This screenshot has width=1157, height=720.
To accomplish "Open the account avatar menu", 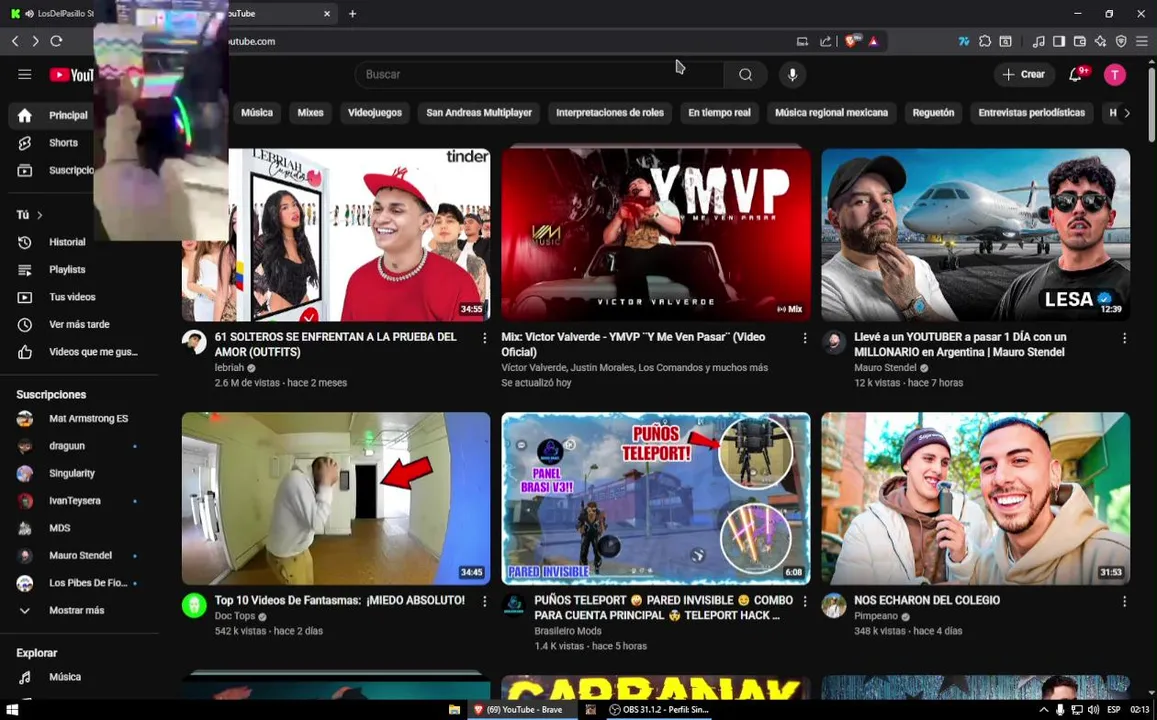I will (1115, 75).
